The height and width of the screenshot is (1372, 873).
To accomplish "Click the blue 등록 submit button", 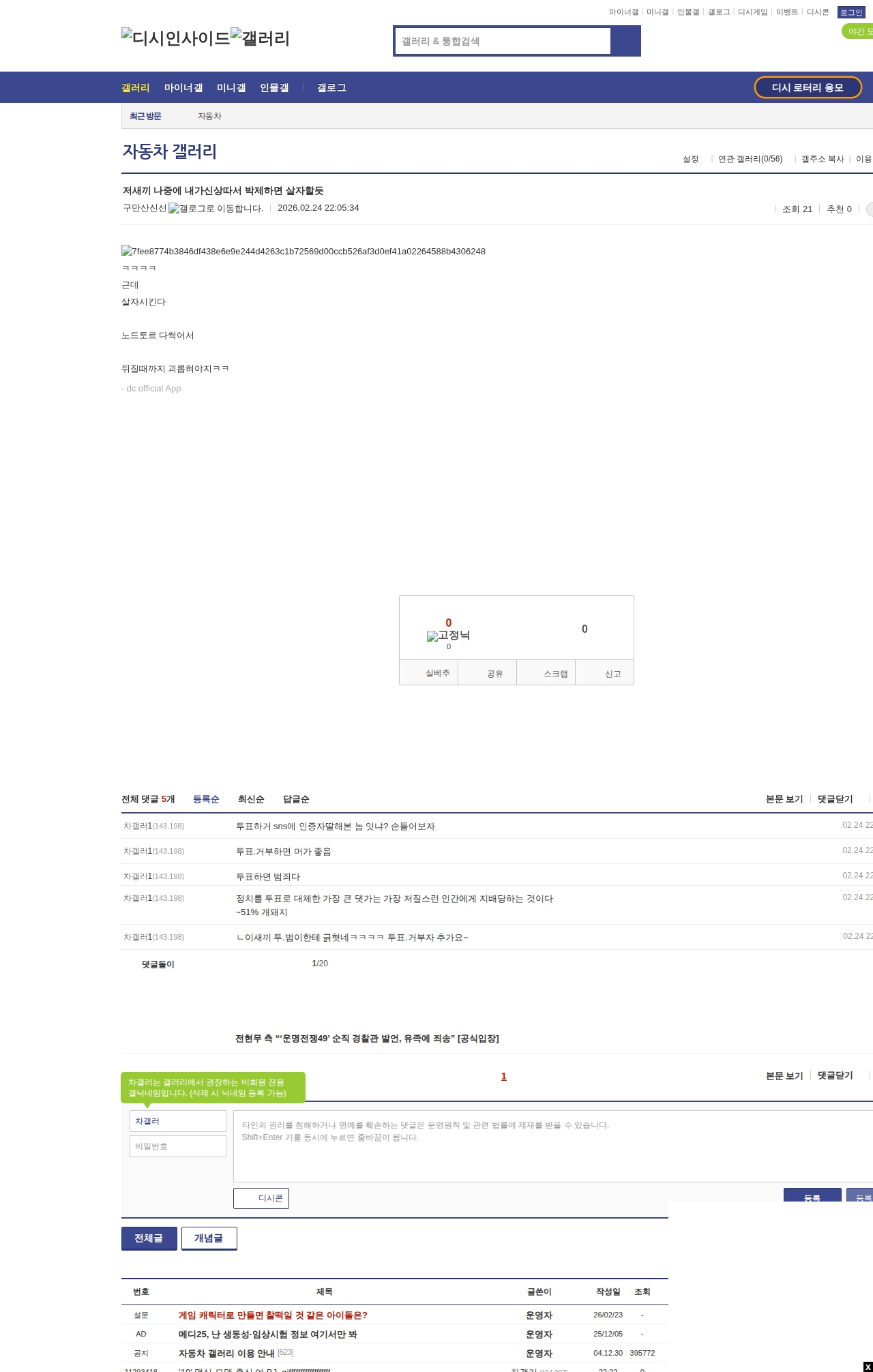I will tap(812, 1196).
